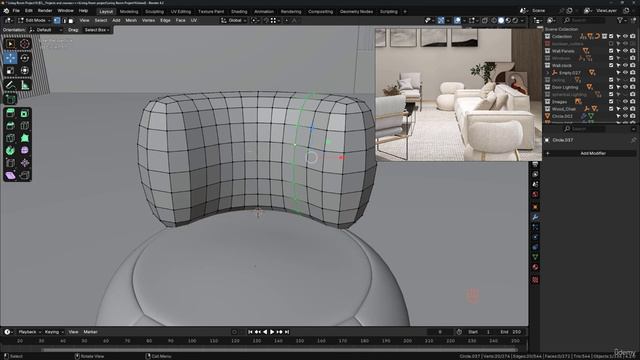This screenshot has width=640, height=360.
Task: Open the outliner filter dropdown
Action: tap(622, 20)
